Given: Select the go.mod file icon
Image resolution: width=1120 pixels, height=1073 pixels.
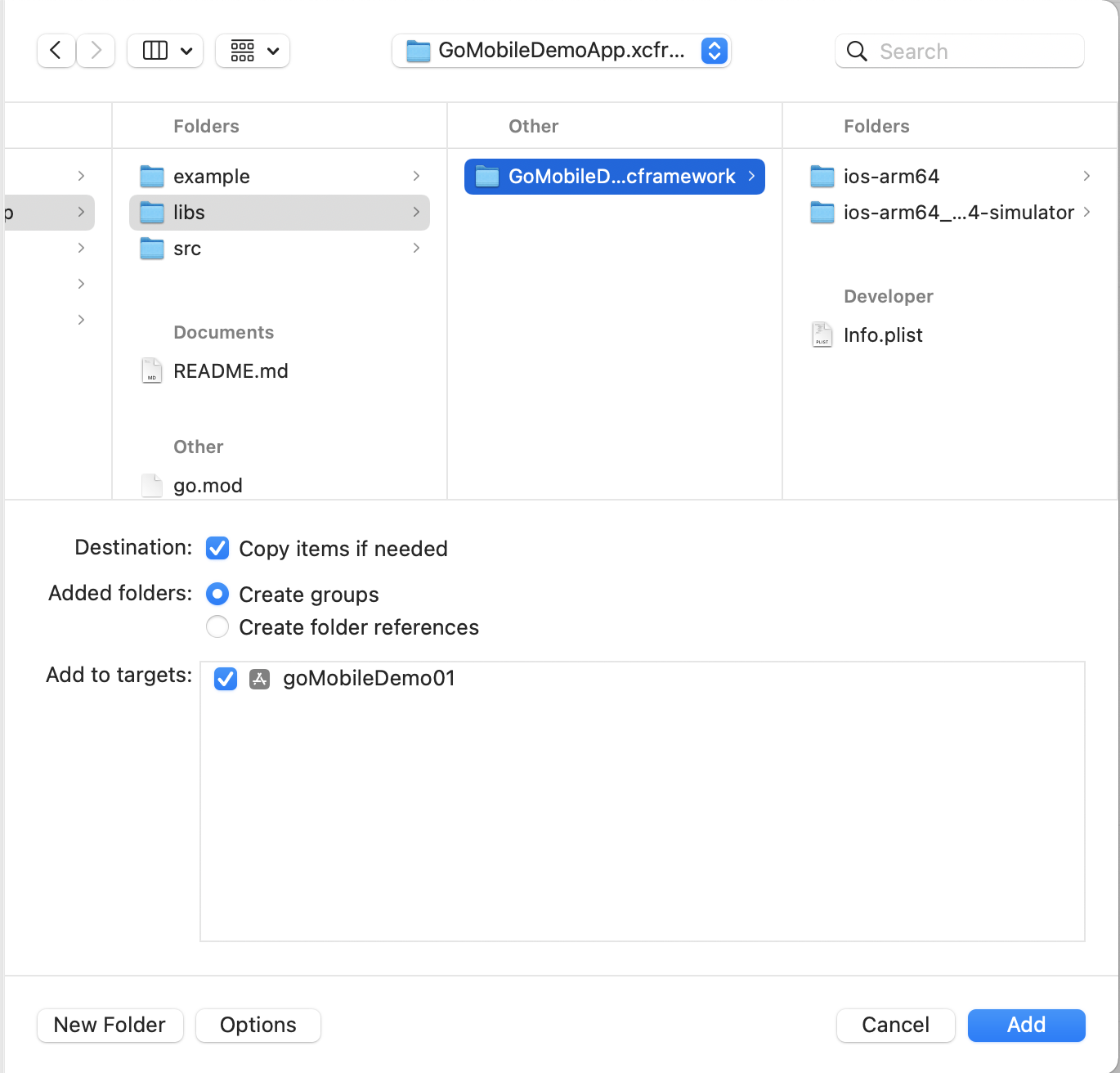Looking at the screenshot, I should click(152, 484).
